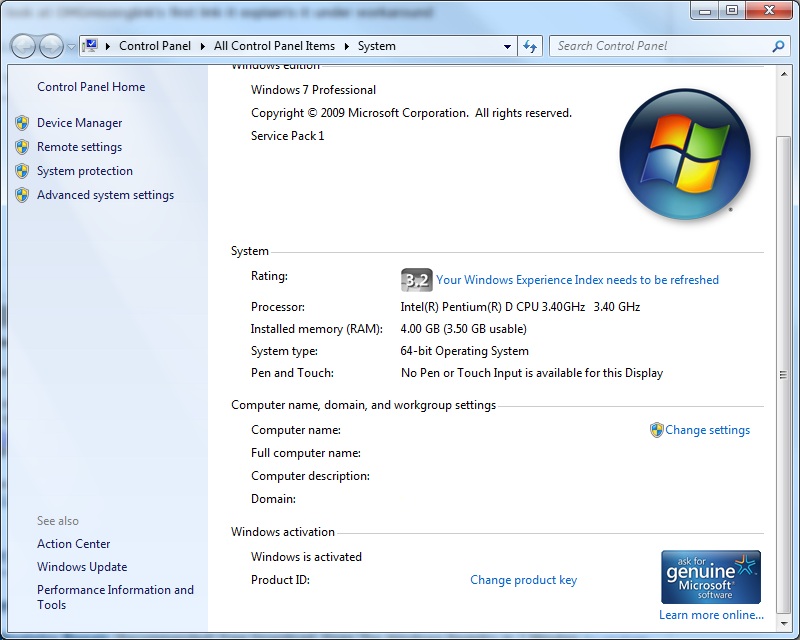The width and height of the screenshot is (800, 640).
Task: Open Remote settings
Action: pyautogui.click(x=80, y=147)
